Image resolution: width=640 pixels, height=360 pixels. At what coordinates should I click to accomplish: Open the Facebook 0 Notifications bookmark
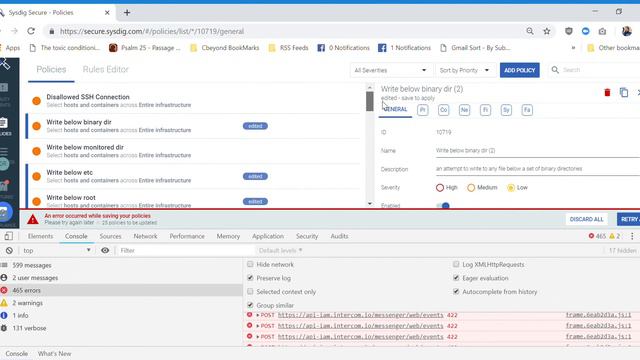coord(344,48)
